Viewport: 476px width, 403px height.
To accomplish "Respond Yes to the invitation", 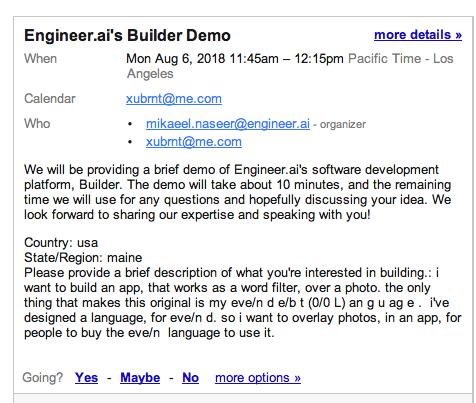I will click(x=86, y=378).
